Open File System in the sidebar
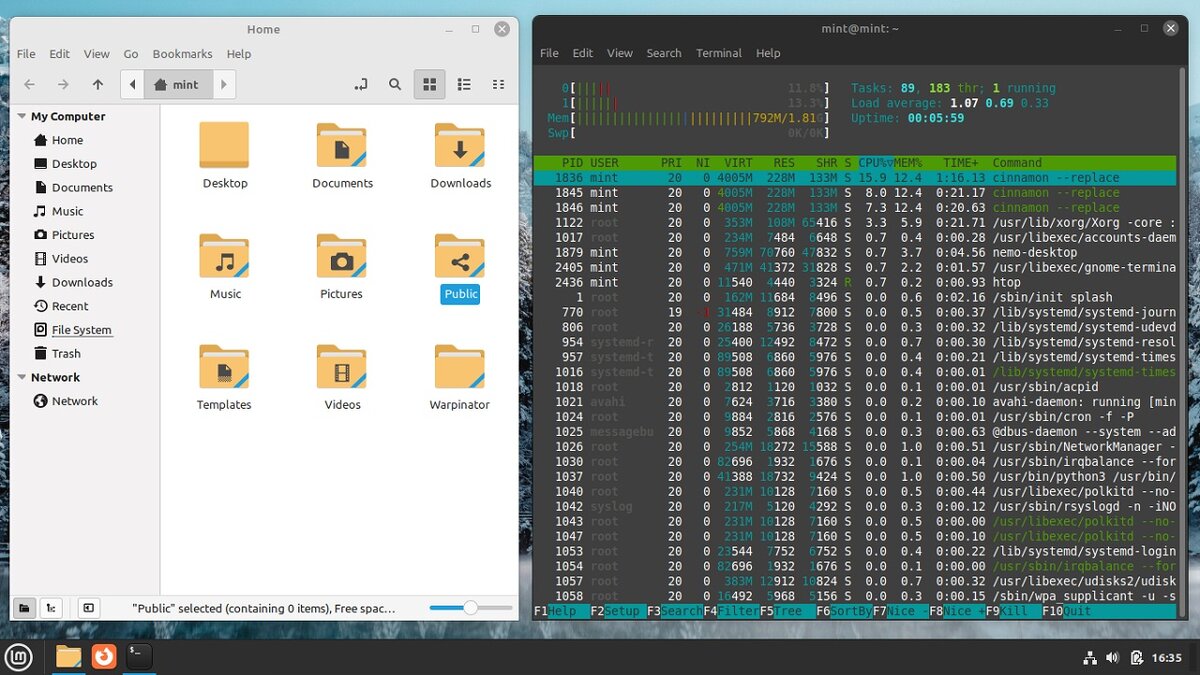This screenshot has height=675, width=1200. click(x=82, y=330)
